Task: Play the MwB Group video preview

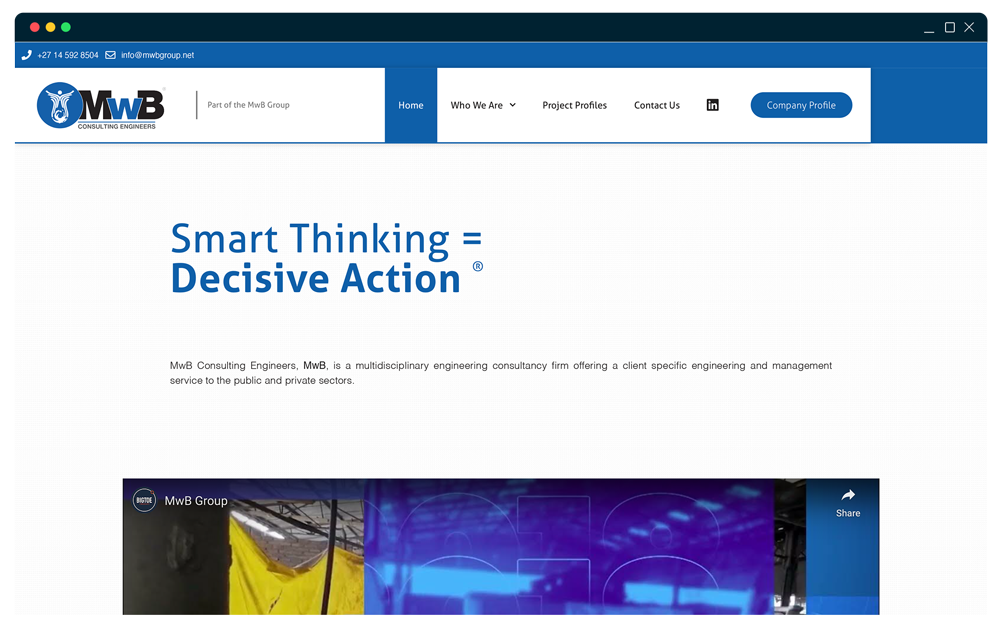Action: pos(500,560)
